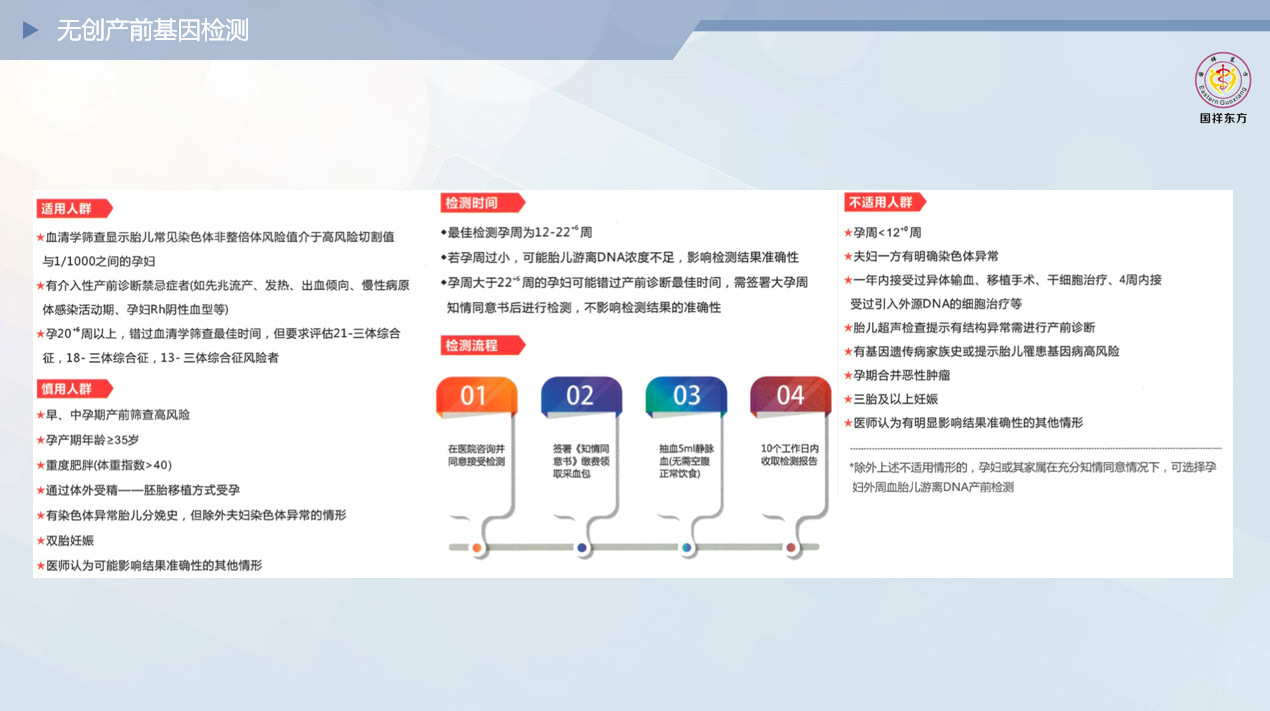Click the teal timeline dot under step 03
This screenshot has width=1270, height=711.
click(687, 548)
